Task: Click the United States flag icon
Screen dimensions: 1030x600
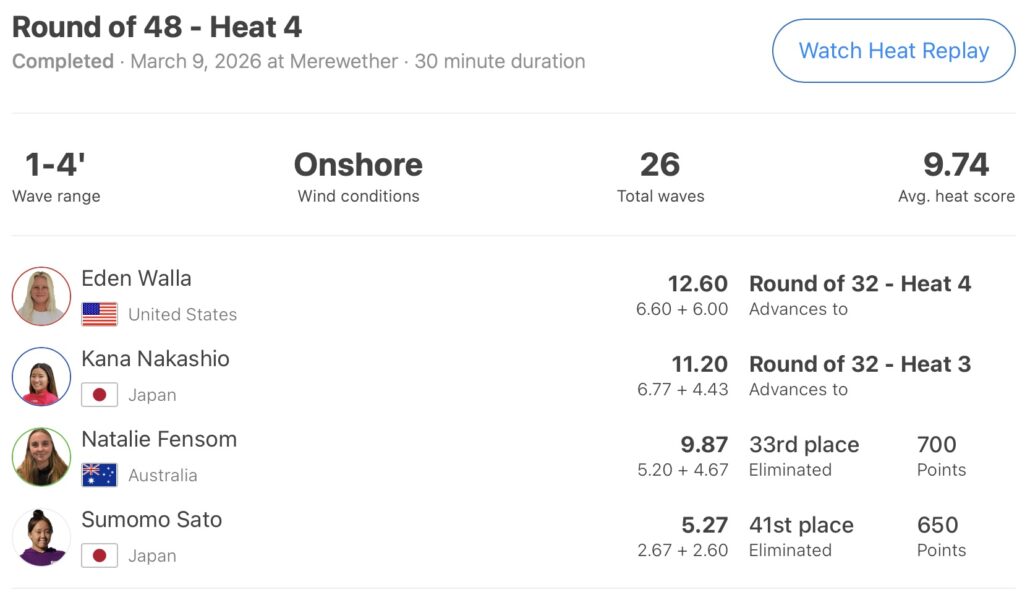Action: [x=99, y=314]
